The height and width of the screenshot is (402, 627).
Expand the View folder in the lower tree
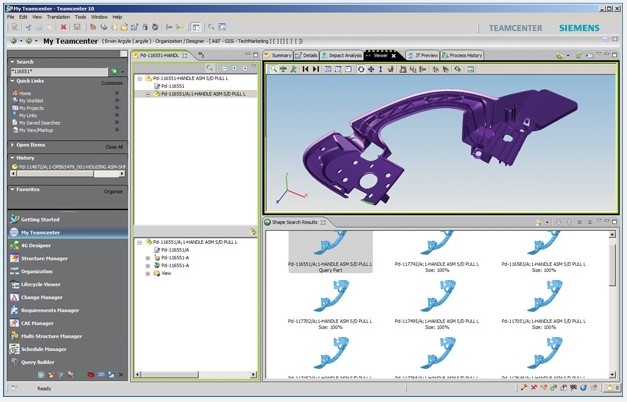click(x=148, y=274)
